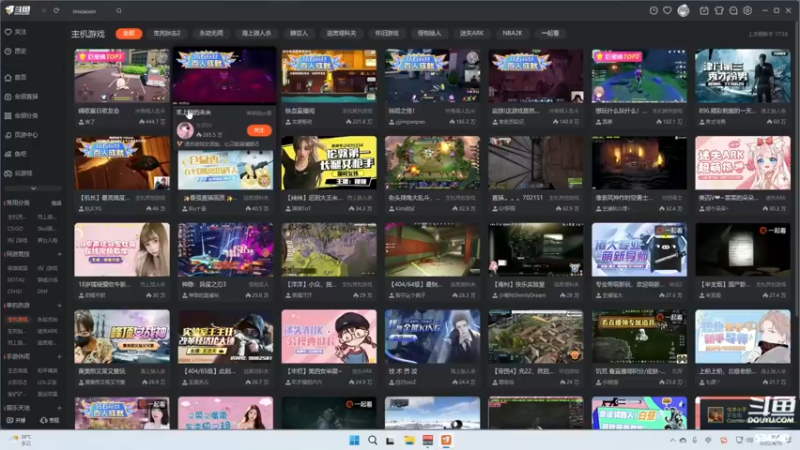Open the settings gear icon in title bar
This screenshot has width=800, height=450.
747,10
